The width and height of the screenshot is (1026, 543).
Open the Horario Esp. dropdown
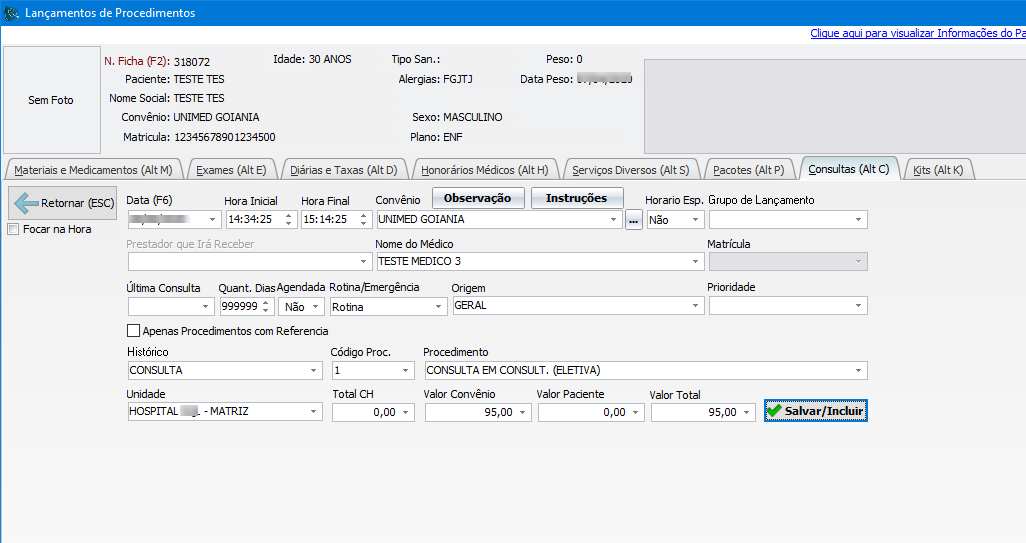click(696, 220)
